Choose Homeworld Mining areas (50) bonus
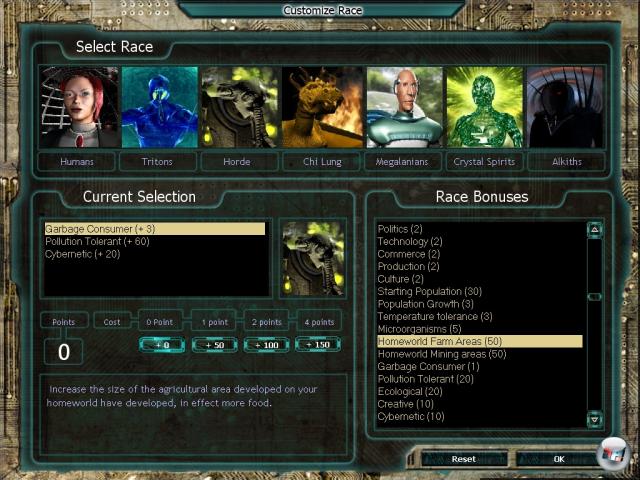 click(441, 354)
